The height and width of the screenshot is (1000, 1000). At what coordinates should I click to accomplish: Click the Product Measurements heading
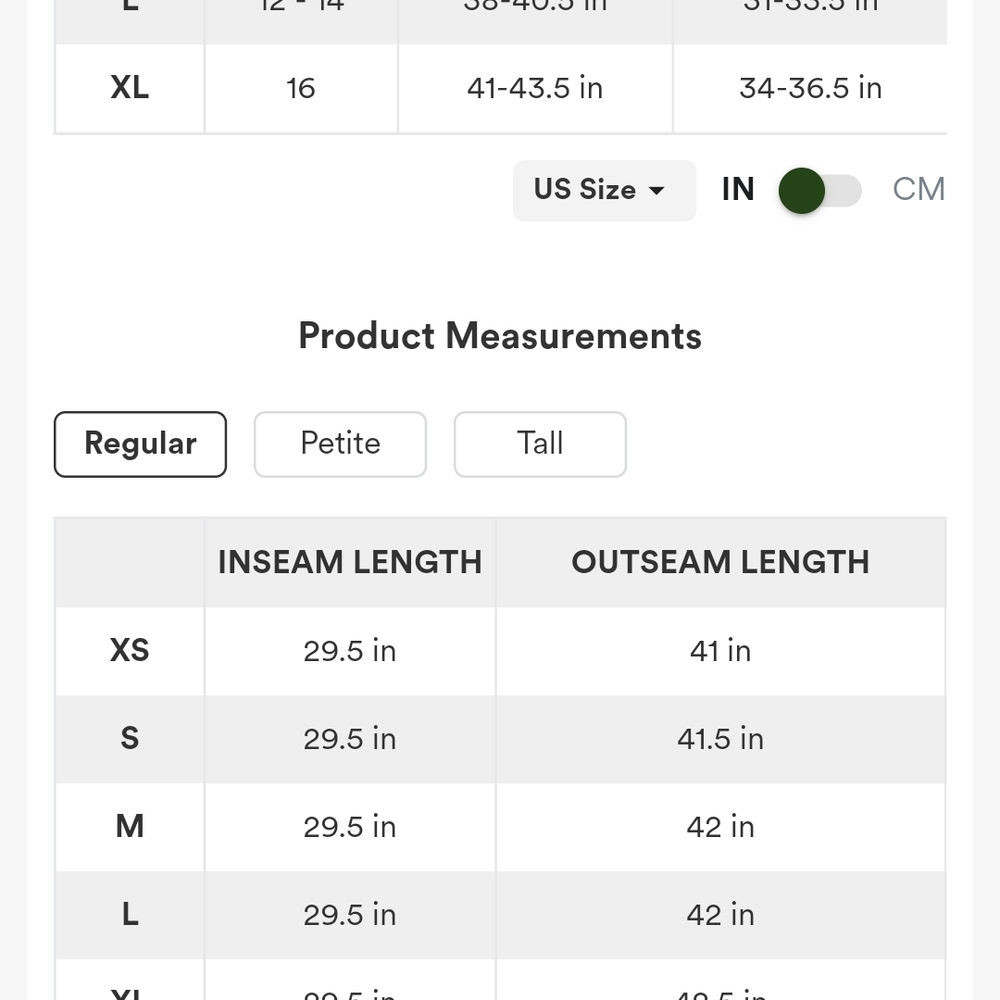(500, 336)
